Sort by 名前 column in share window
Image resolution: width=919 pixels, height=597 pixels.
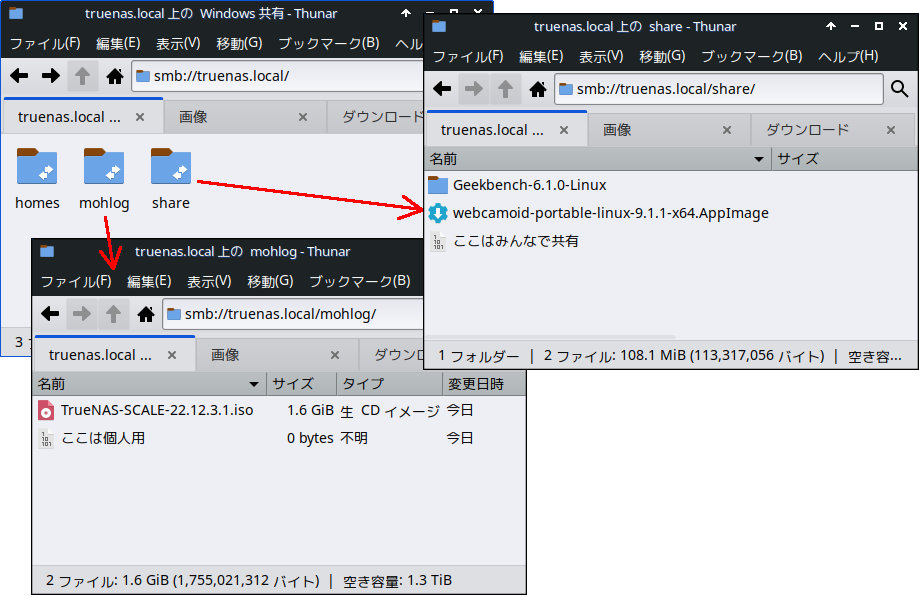(x=598, y=159)
